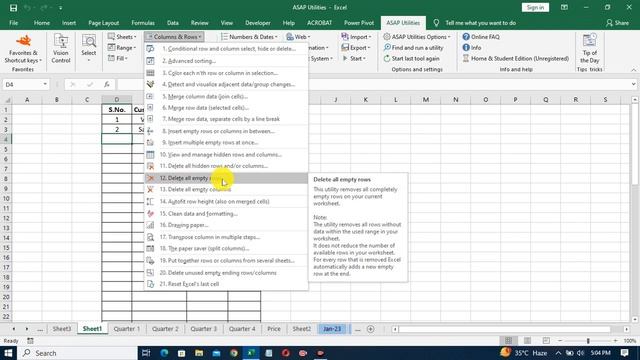The height and width of the screenshot is (360, 640).
Task: Open the Export dropdown
Action: click(x=356, y=48)
